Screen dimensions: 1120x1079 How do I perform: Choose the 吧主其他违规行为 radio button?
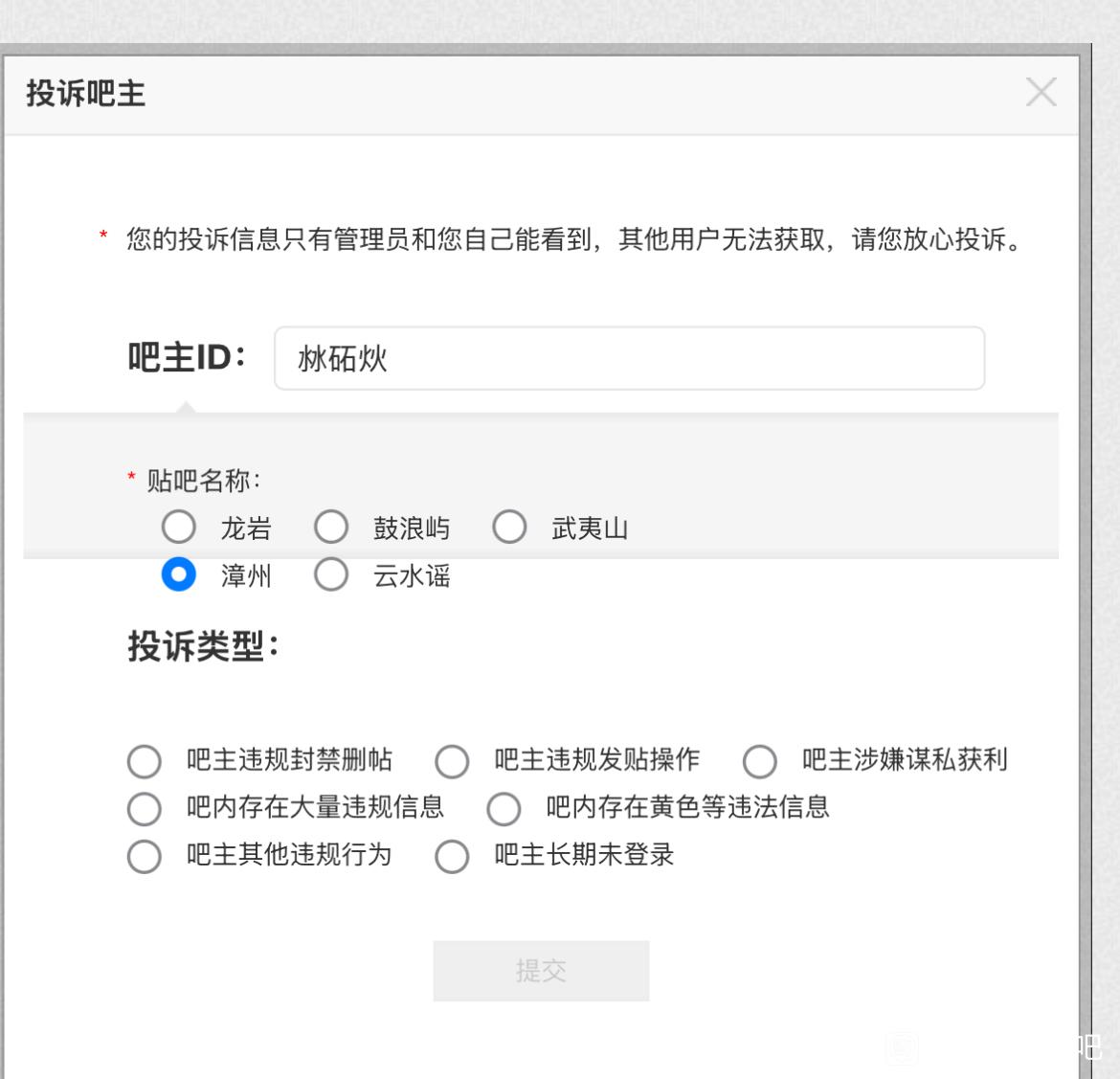pos(145,856)
